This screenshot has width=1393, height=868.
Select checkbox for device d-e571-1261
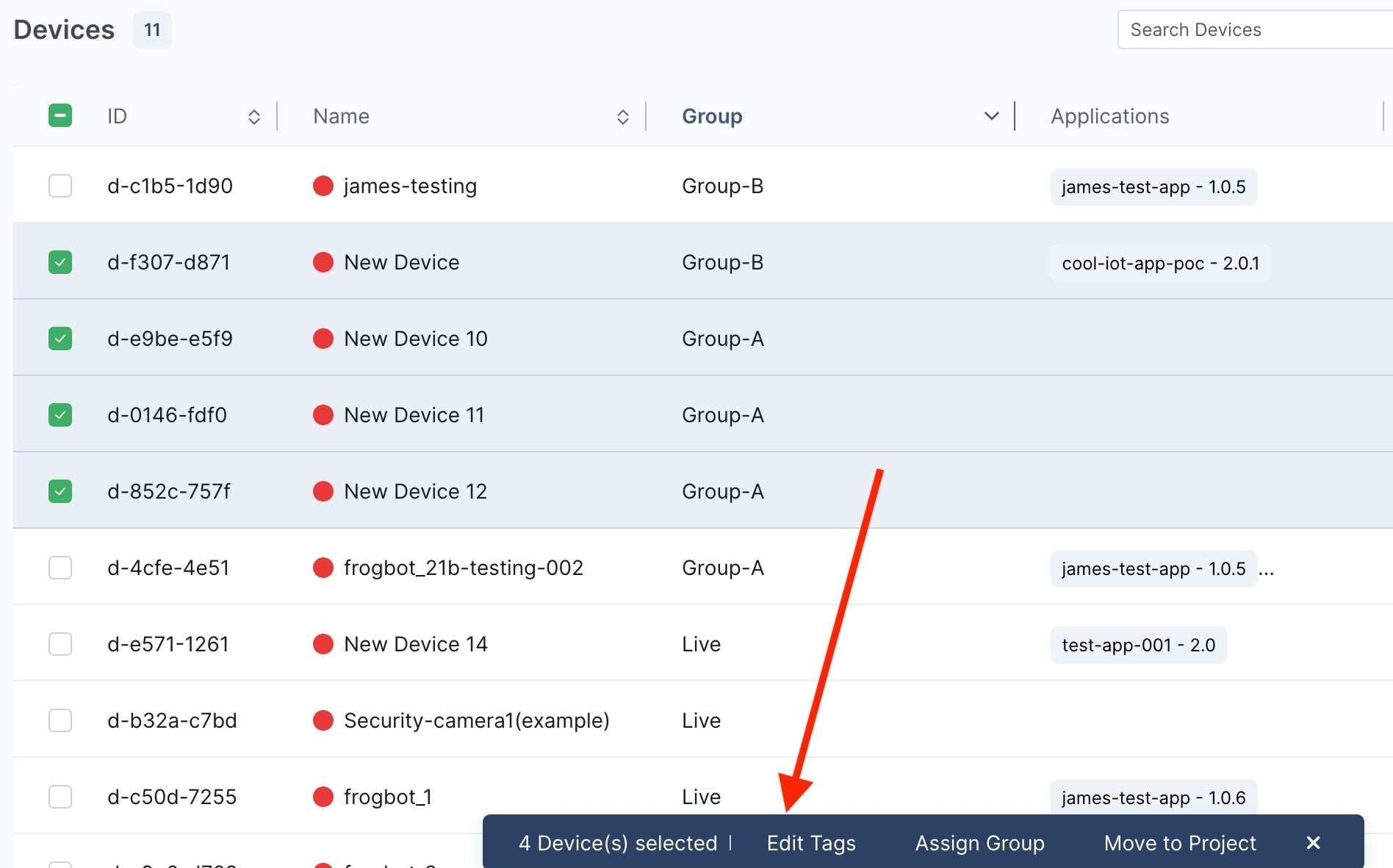click(60, 644)
